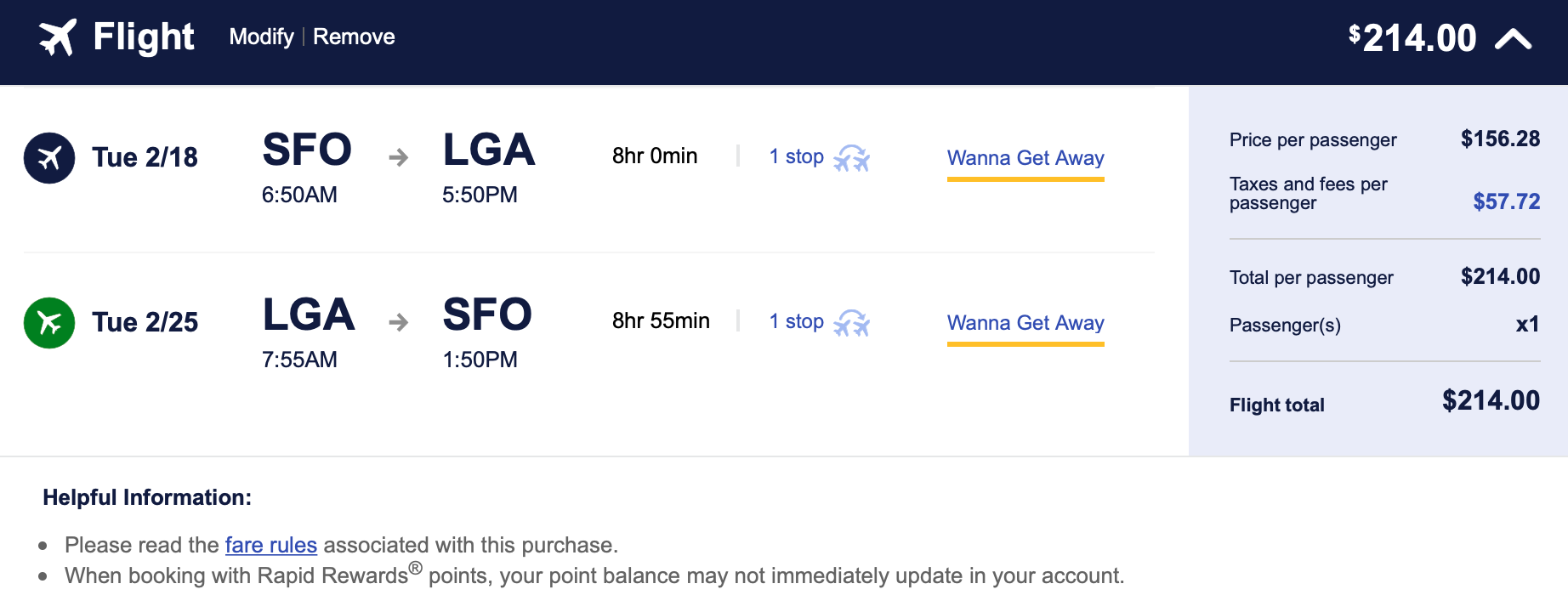The image size is (1568, 612).
Task: Open the fare rules link
Action: click(x=270, y=545)
